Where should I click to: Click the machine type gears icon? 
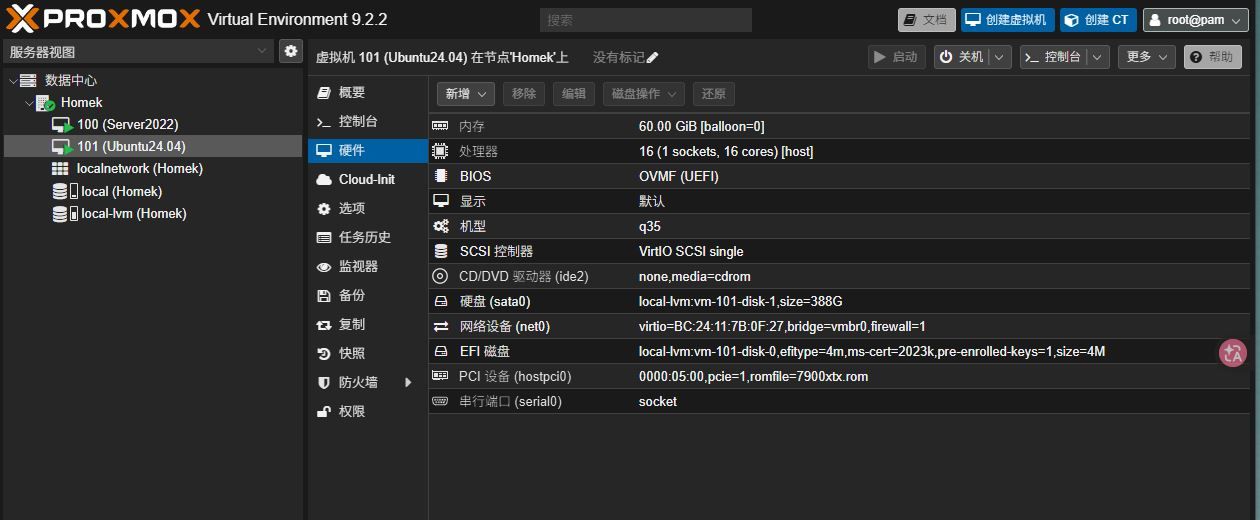click(x=440, y=226)
